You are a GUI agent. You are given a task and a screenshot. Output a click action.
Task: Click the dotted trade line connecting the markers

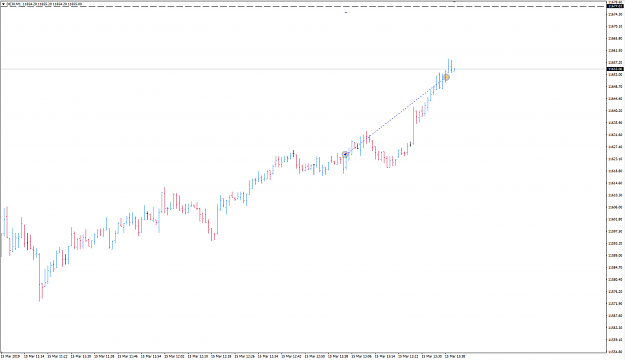coord(396,116)
